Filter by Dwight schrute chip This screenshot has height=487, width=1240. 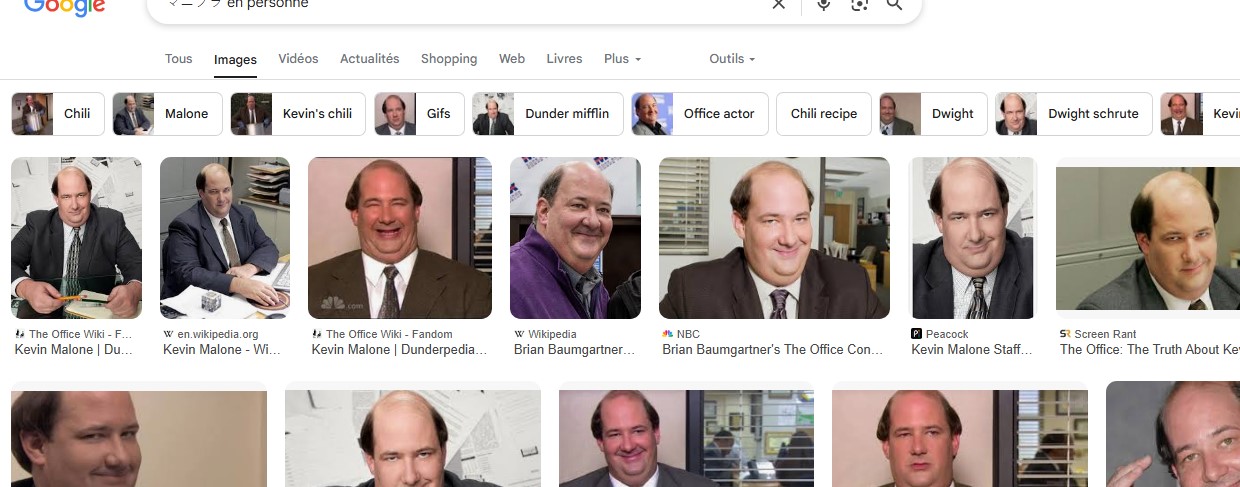click(1074, 114)
